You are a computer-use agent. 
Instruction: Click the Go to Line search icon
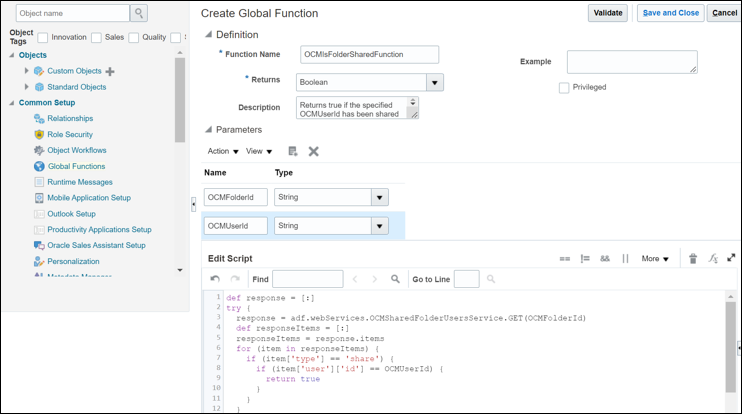(x=491, y=279)
